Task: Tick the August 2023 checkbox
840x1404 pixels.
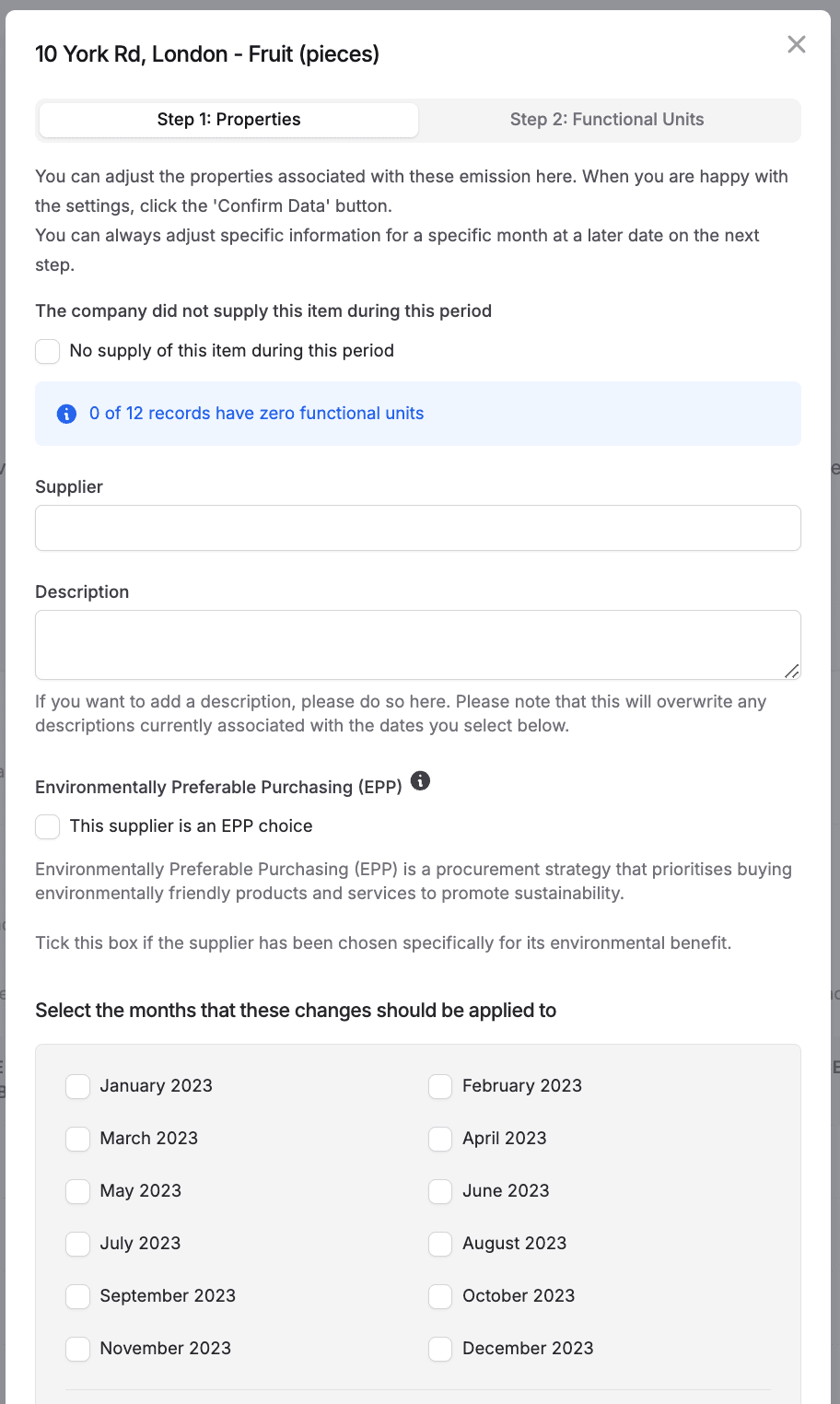Action: coord(440,1244)
